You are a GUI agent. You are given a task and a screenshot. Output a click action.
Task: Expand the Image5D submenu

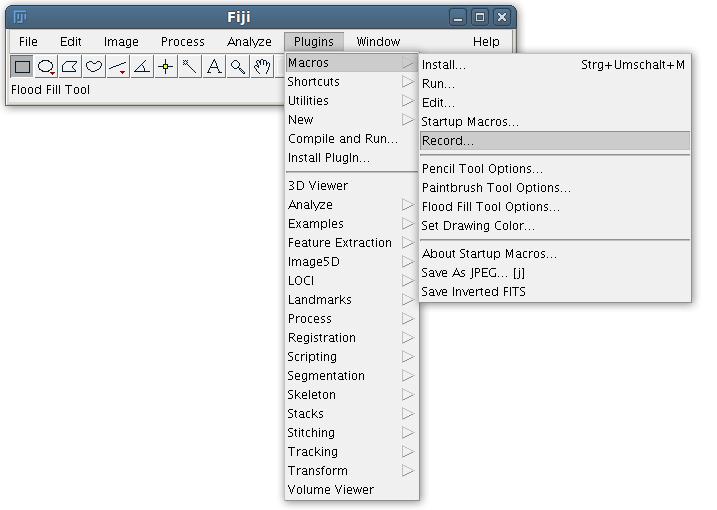pyautogui.click(x=351, y=262)
